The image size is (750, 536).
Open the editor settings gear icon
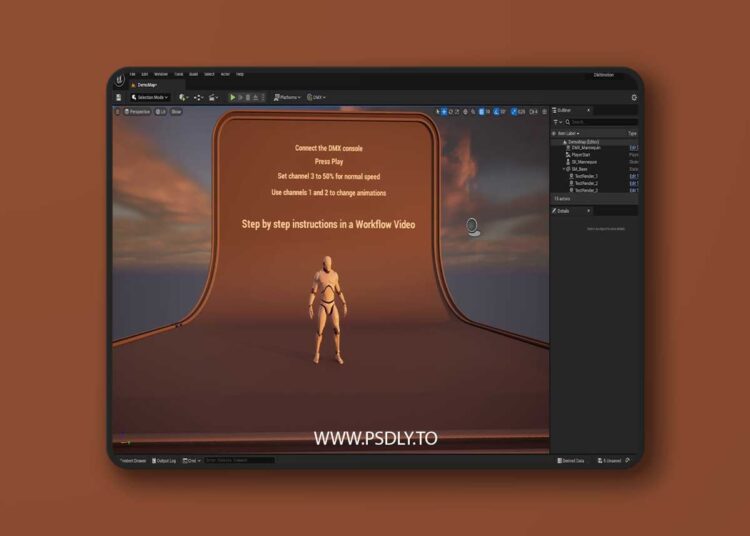[633, 97]
